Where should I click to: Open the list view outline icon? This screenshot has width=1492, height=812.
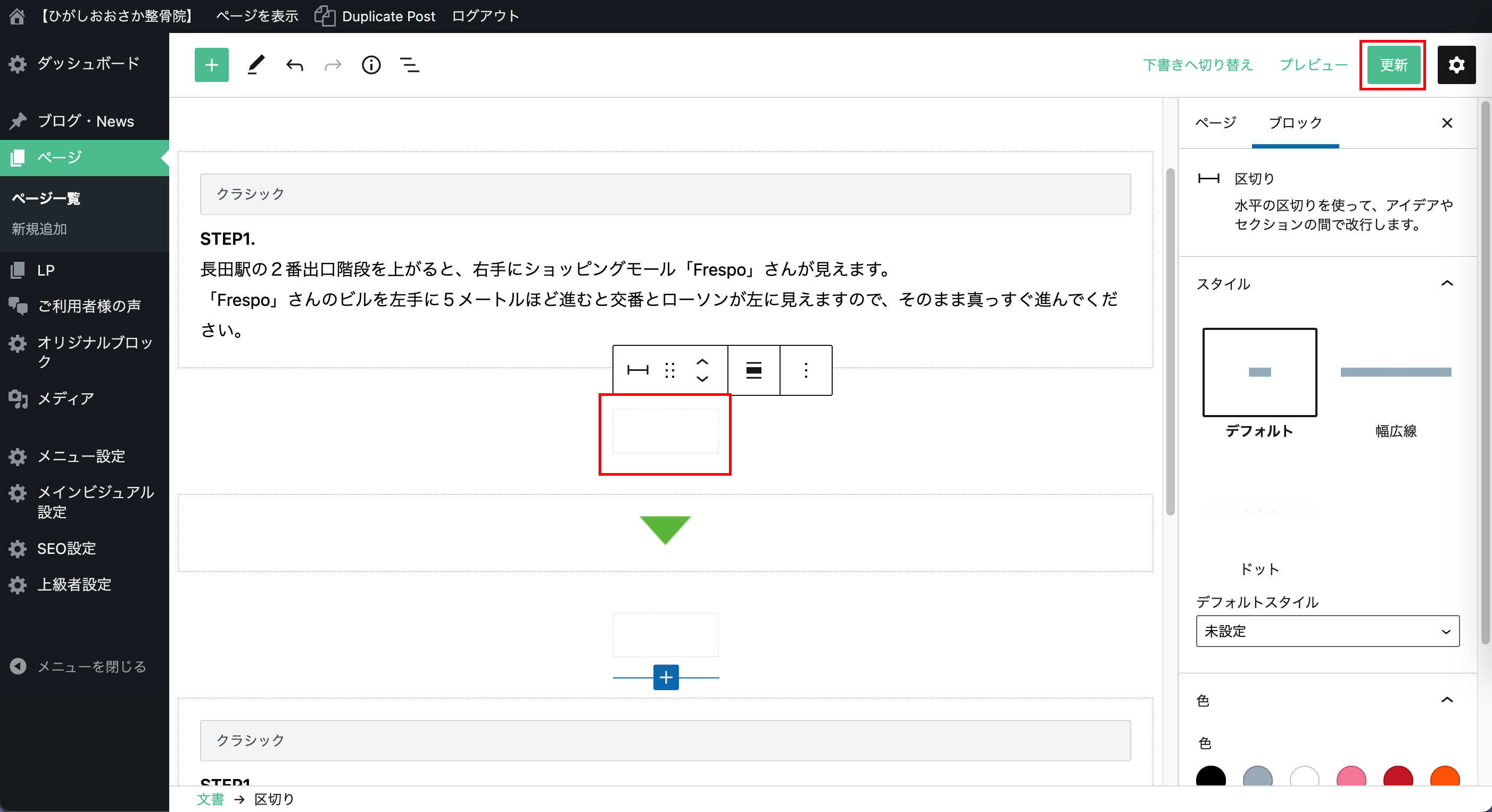click(410, 65)
